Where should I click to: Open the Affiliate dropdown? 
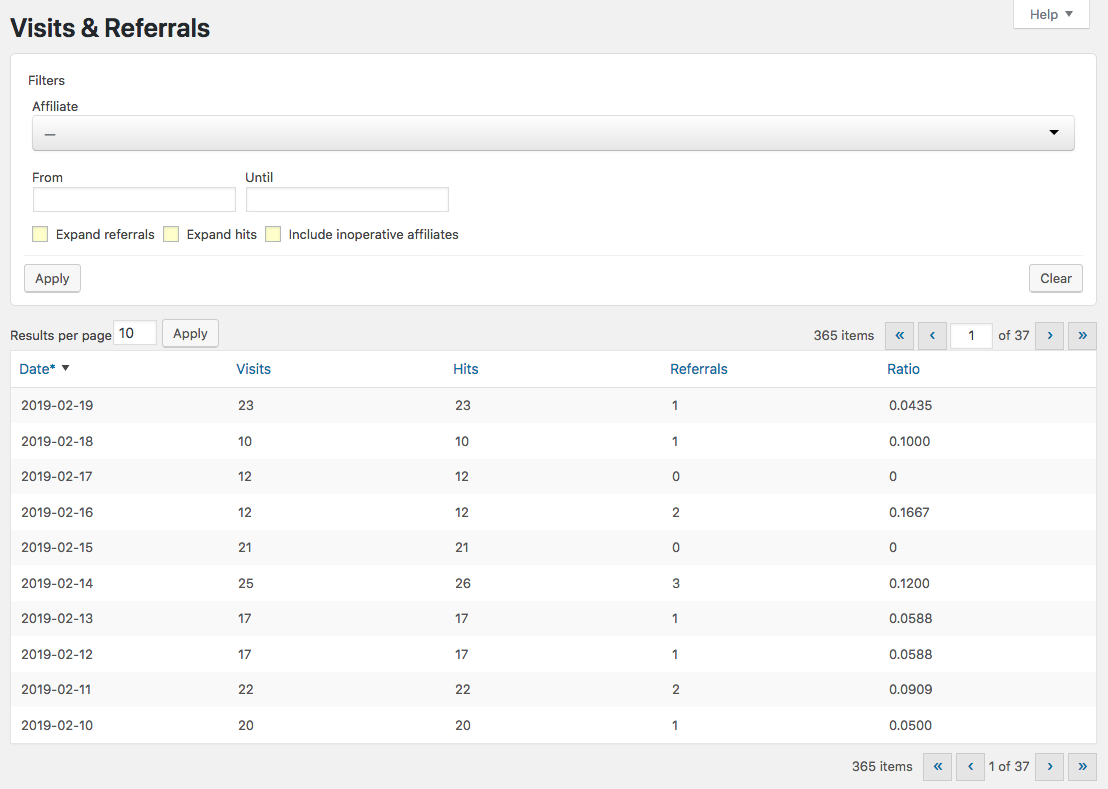(553, 133)
